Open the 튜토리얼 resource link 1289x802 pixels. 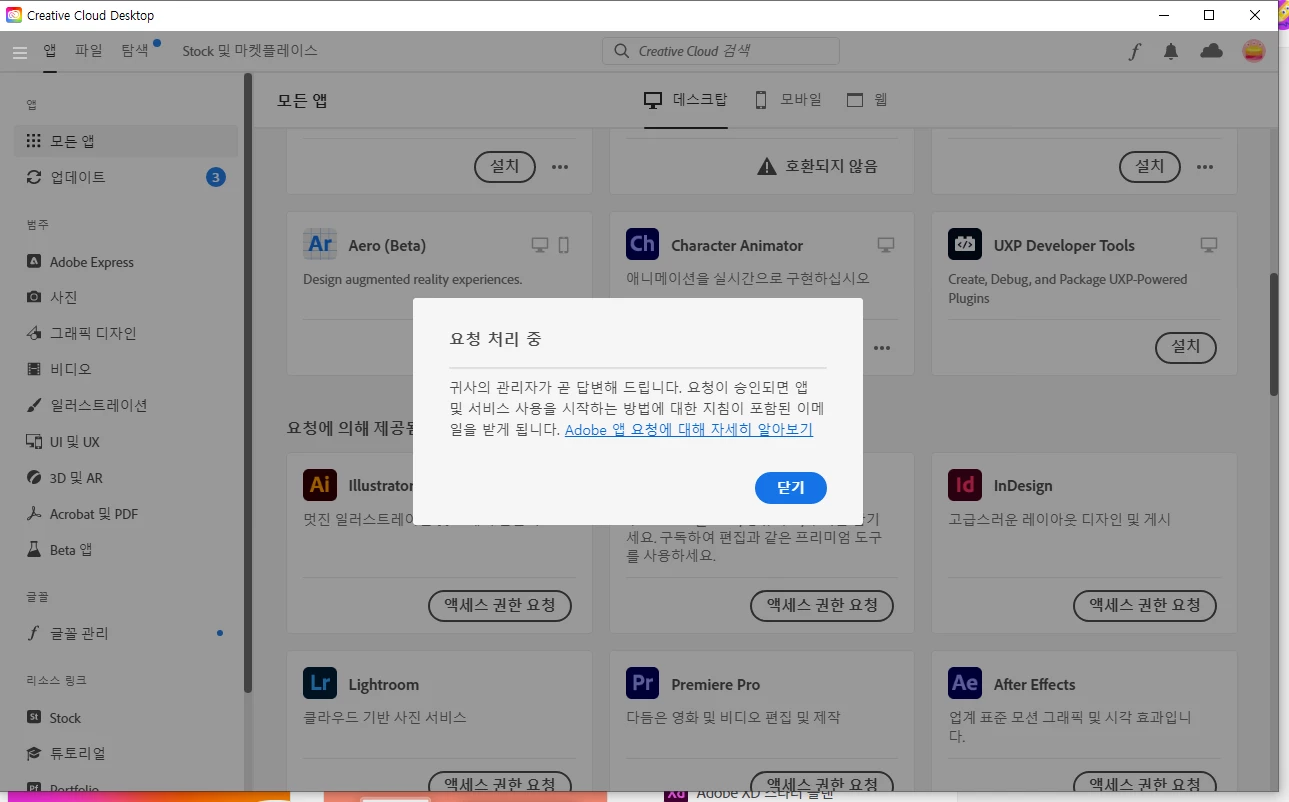click(126, 753)
